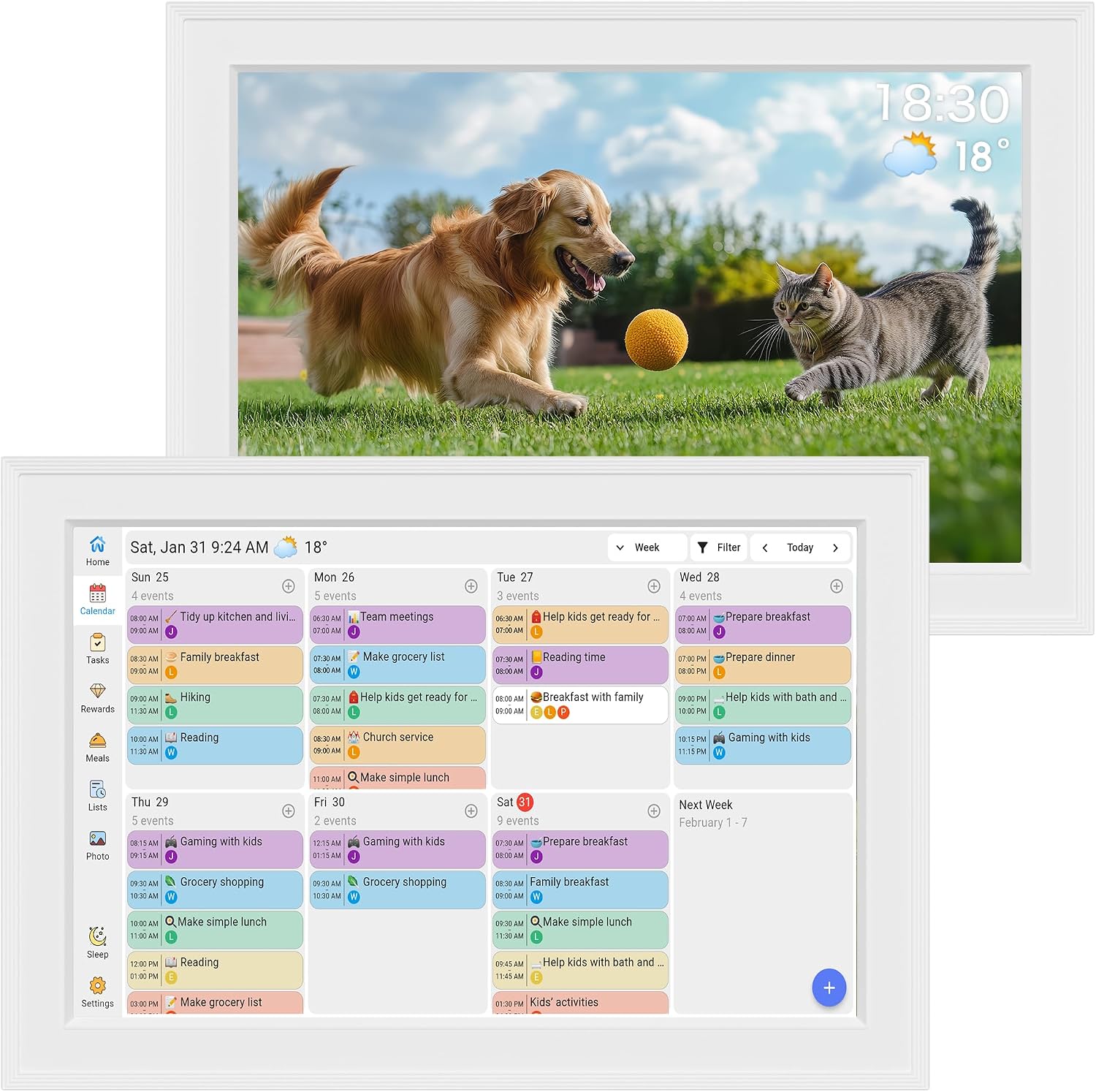Open Tuesday's Reading time event
1096x1092 pixels.
tap(580, 664)
